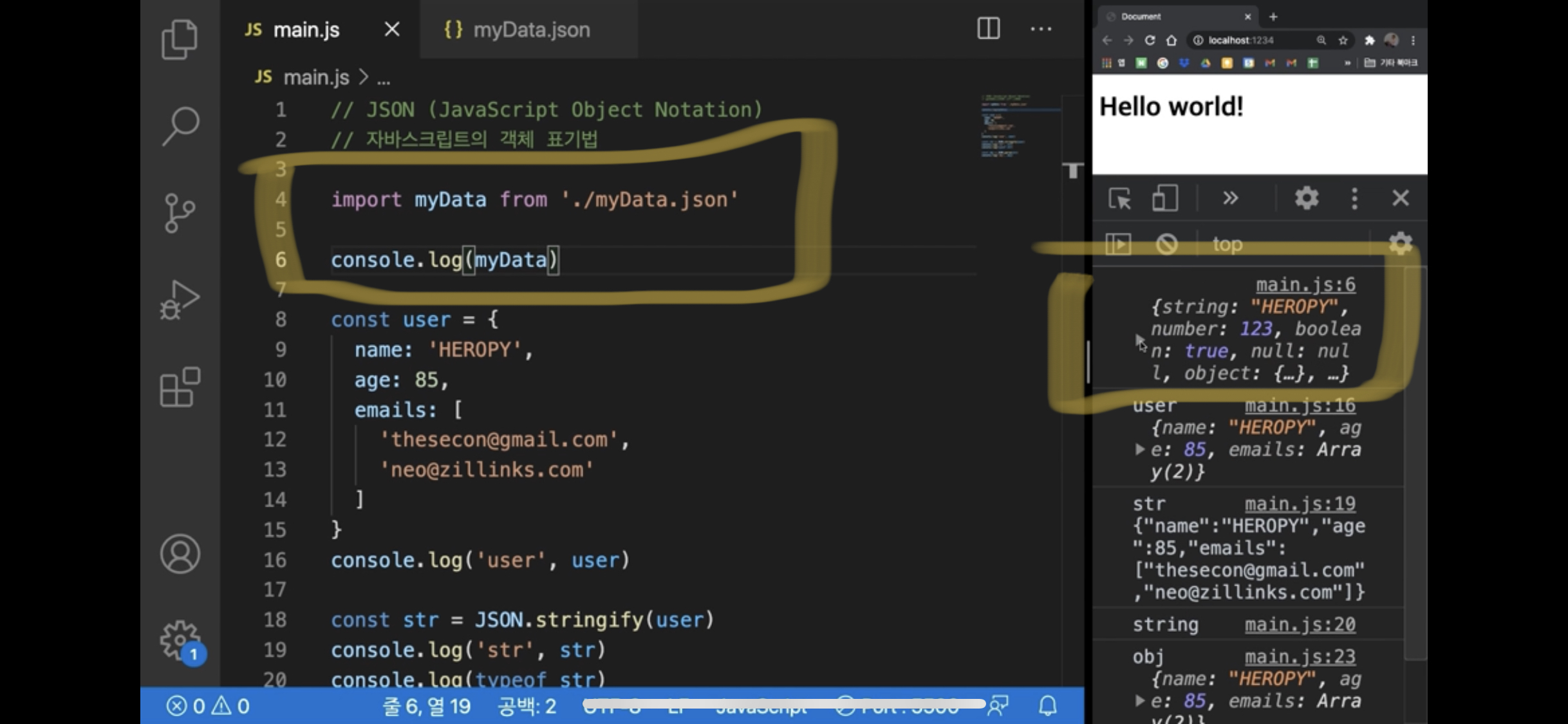Open the Run and Debug view icon
This screenshot has width=1568, height=724.
pyautogui.click(x=180, y=300)
